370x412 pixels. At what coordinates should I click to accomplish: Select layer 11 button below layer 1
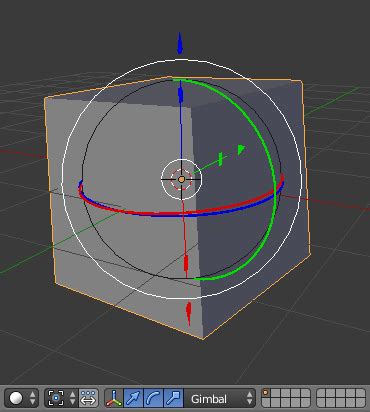coord(266,403)
